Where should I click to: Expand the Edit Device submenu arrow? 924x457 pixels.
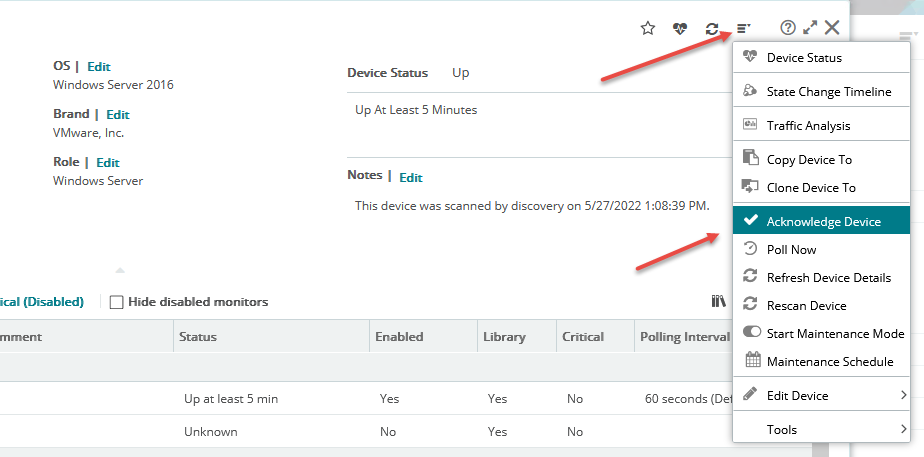(x=903, y=395)
